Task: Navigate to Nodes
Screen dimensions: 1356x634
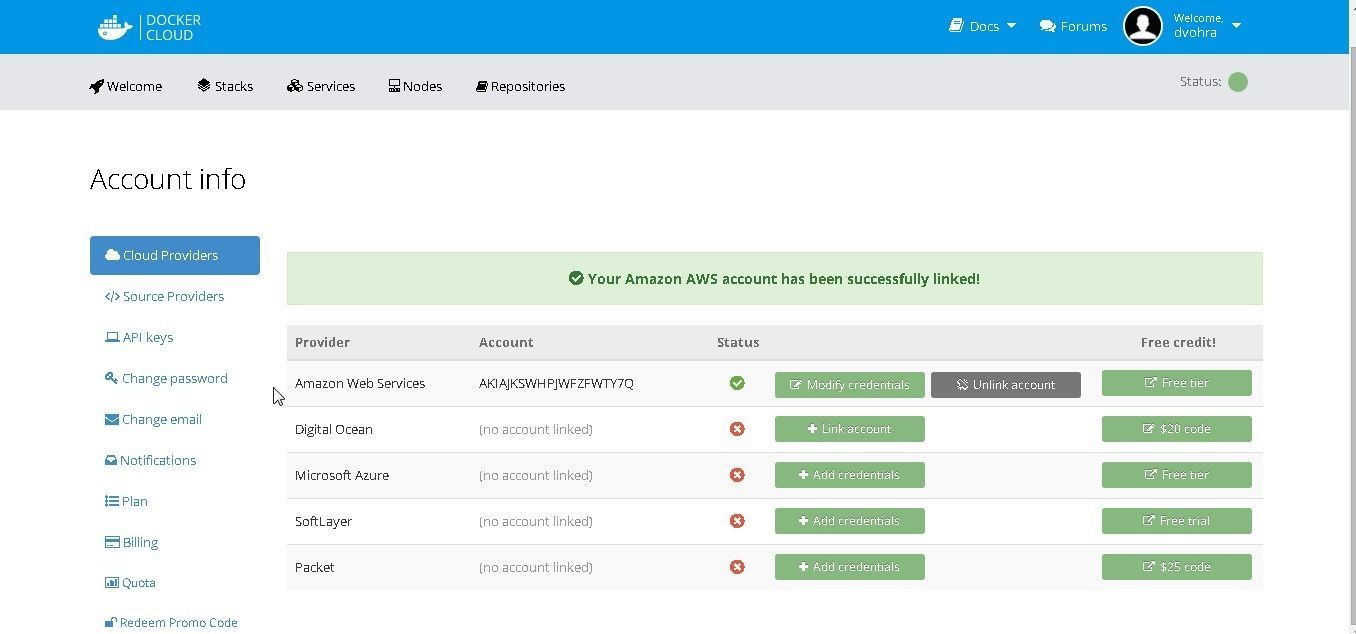Action: pos(415,86)
